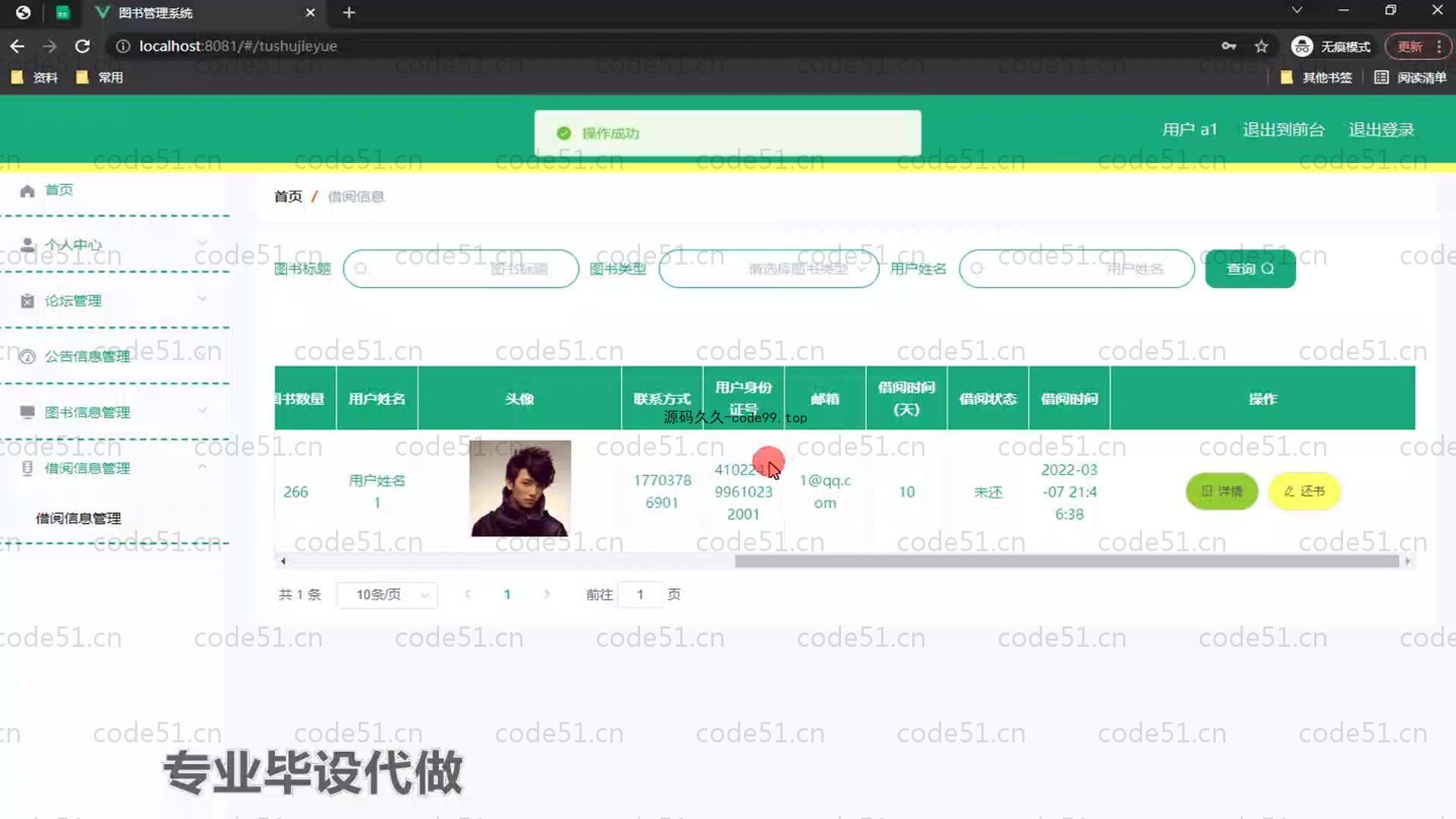The width and height of the screenshot is (1456, 819).
Task: Reload the page with refresh icon
Action: 83,46
